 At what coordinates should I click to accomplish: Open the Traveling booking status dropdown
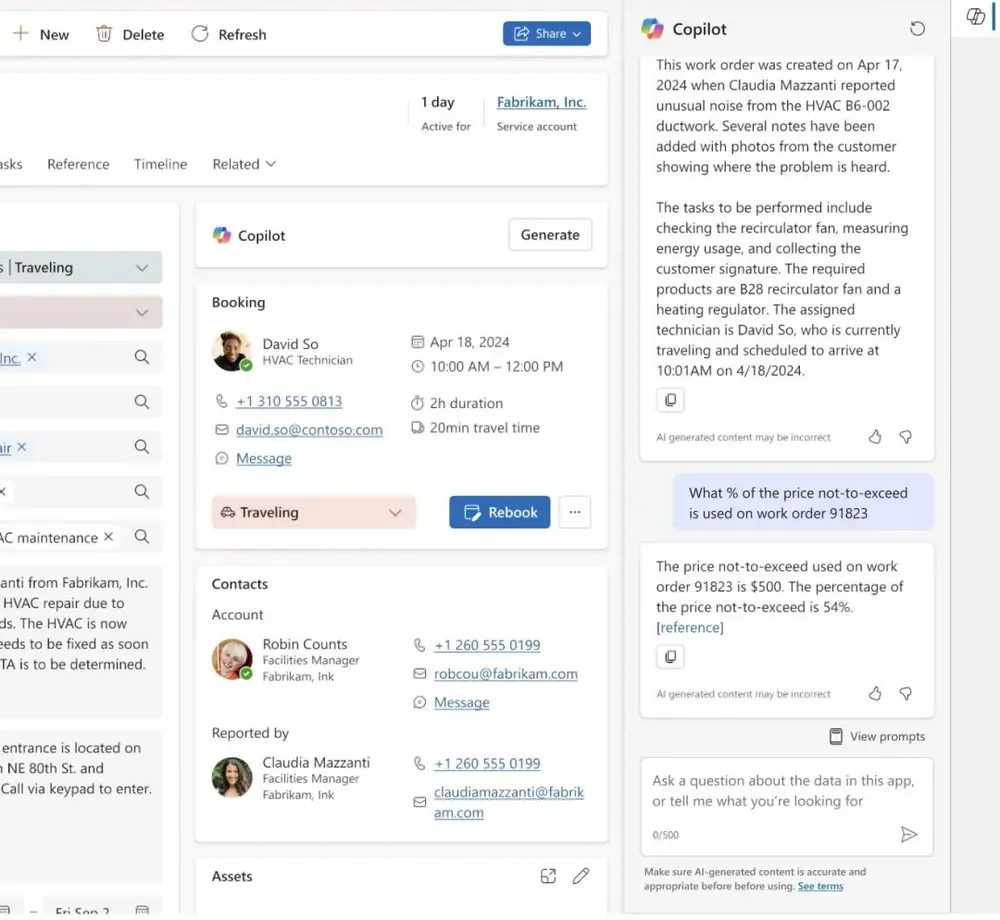[x=313, y=512]
